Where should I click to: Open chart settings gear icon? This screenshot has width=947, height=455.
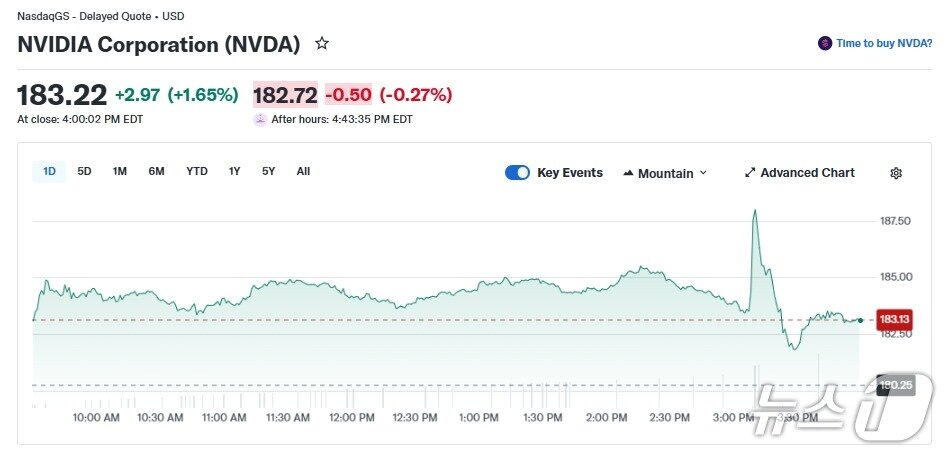[896, 173]
